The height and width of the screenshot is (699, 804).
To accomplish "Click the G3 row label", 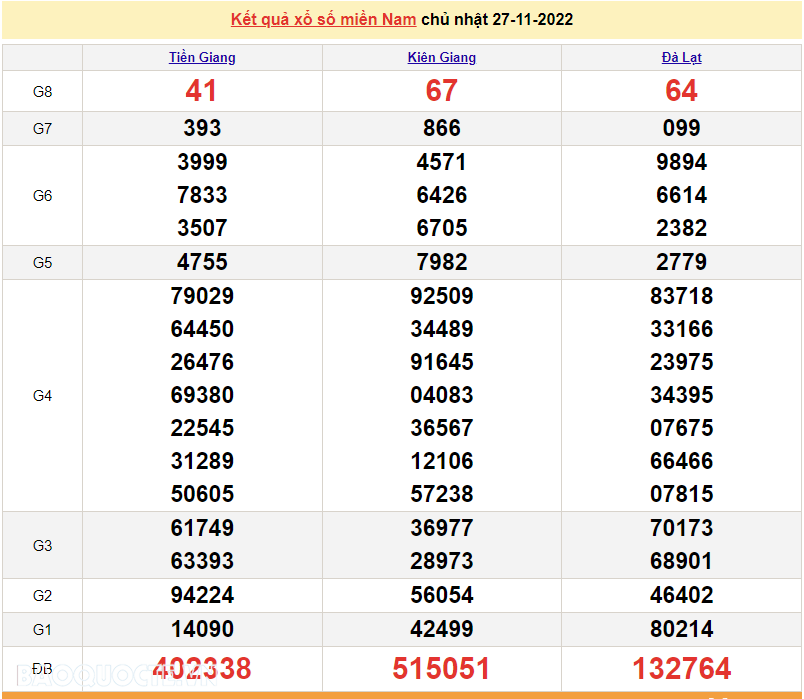I will [x=42, y=546].
